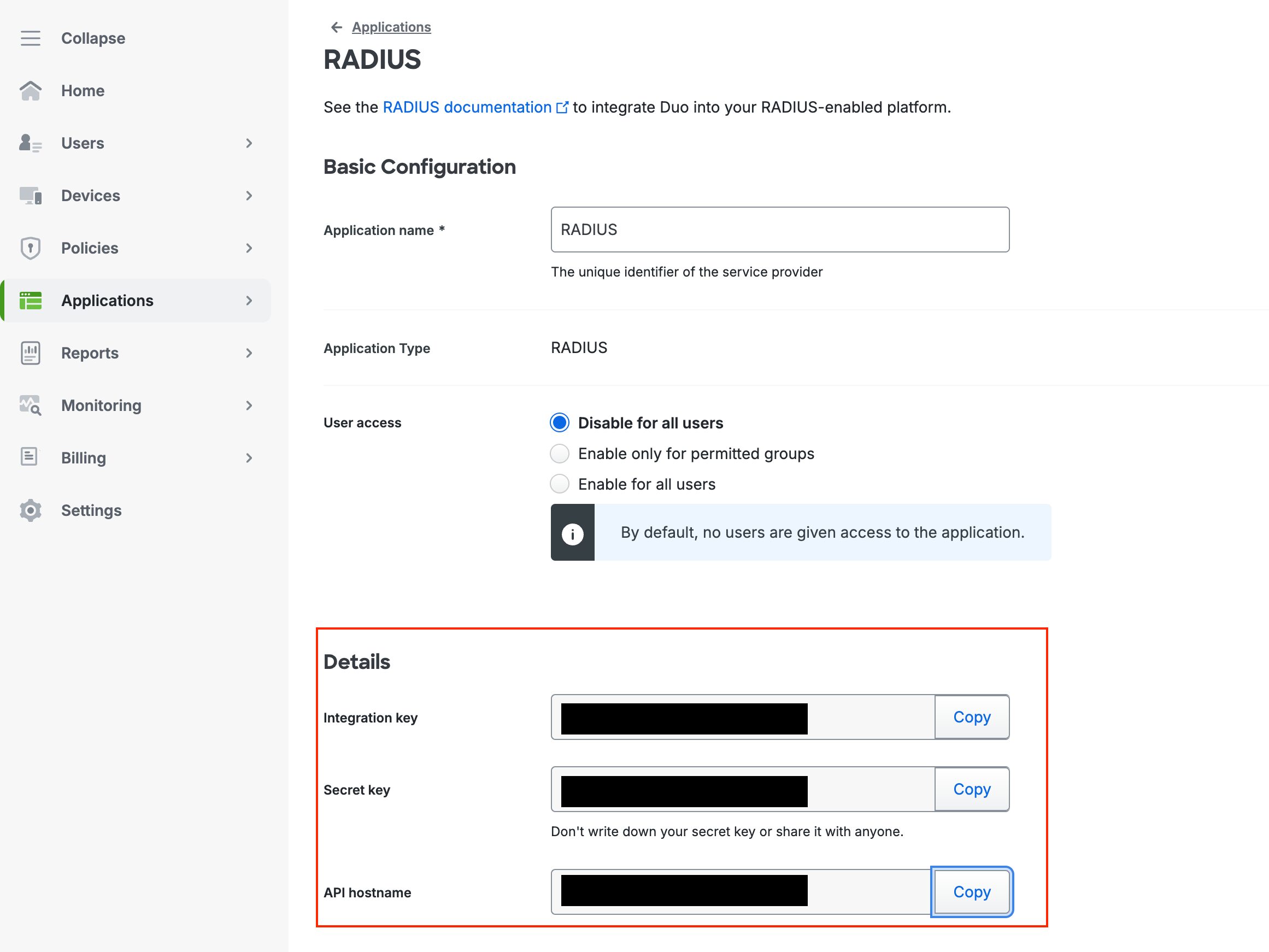The width and height of the screenshot is (1269, 952).
Task: Click the Reports chart icon
Action: [x=31, y=353]
